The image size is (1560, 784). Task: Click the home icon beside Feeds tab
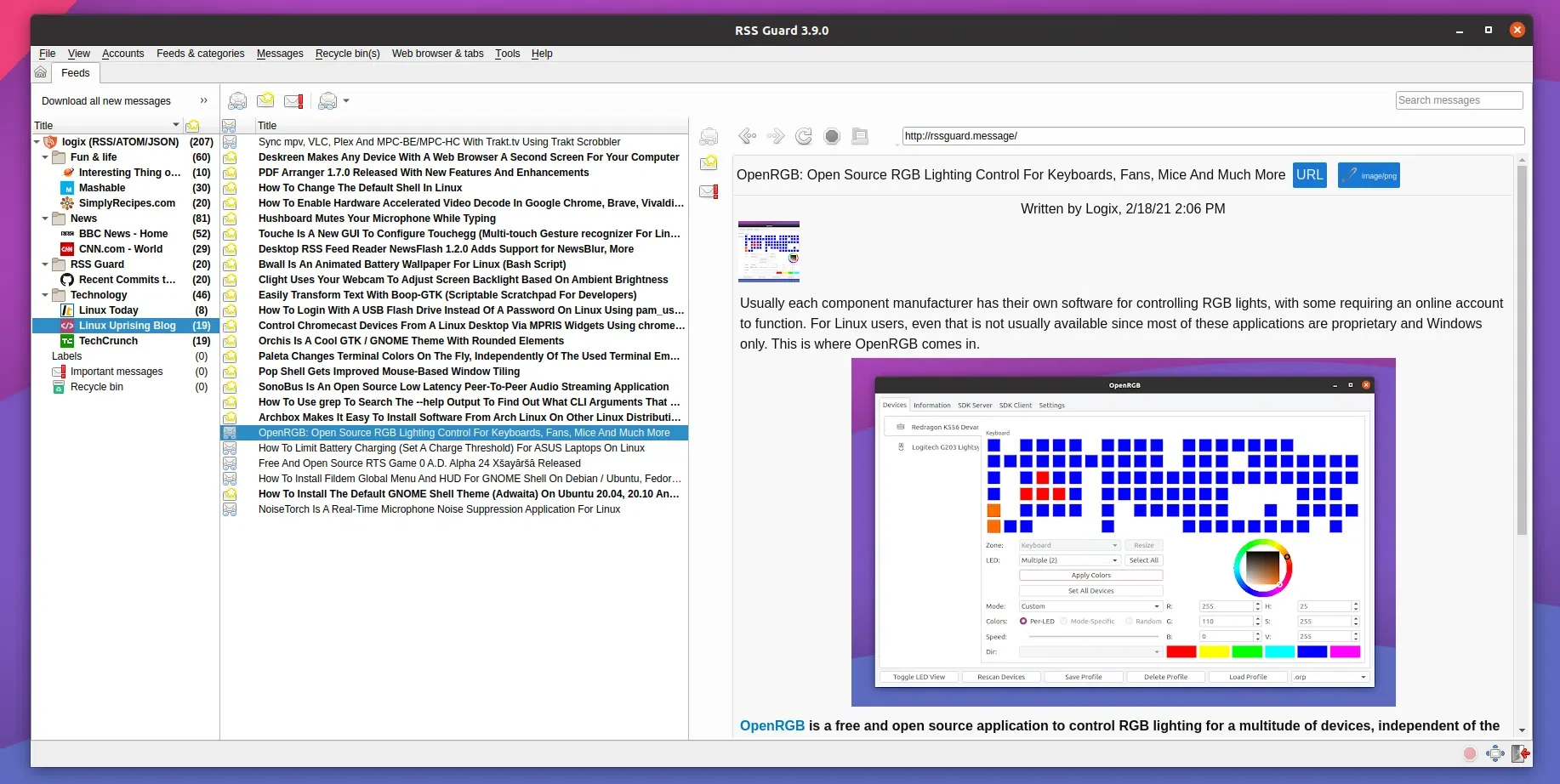click(x=41, y=73)
